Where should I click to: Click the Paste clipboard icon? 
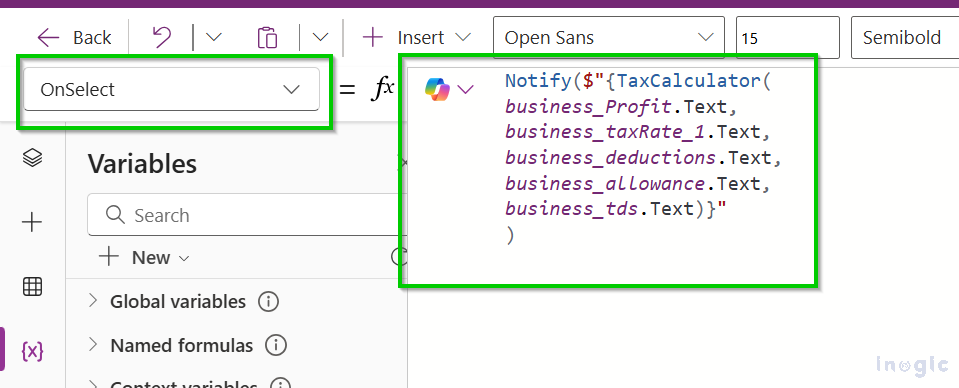[x=267, y=38]
